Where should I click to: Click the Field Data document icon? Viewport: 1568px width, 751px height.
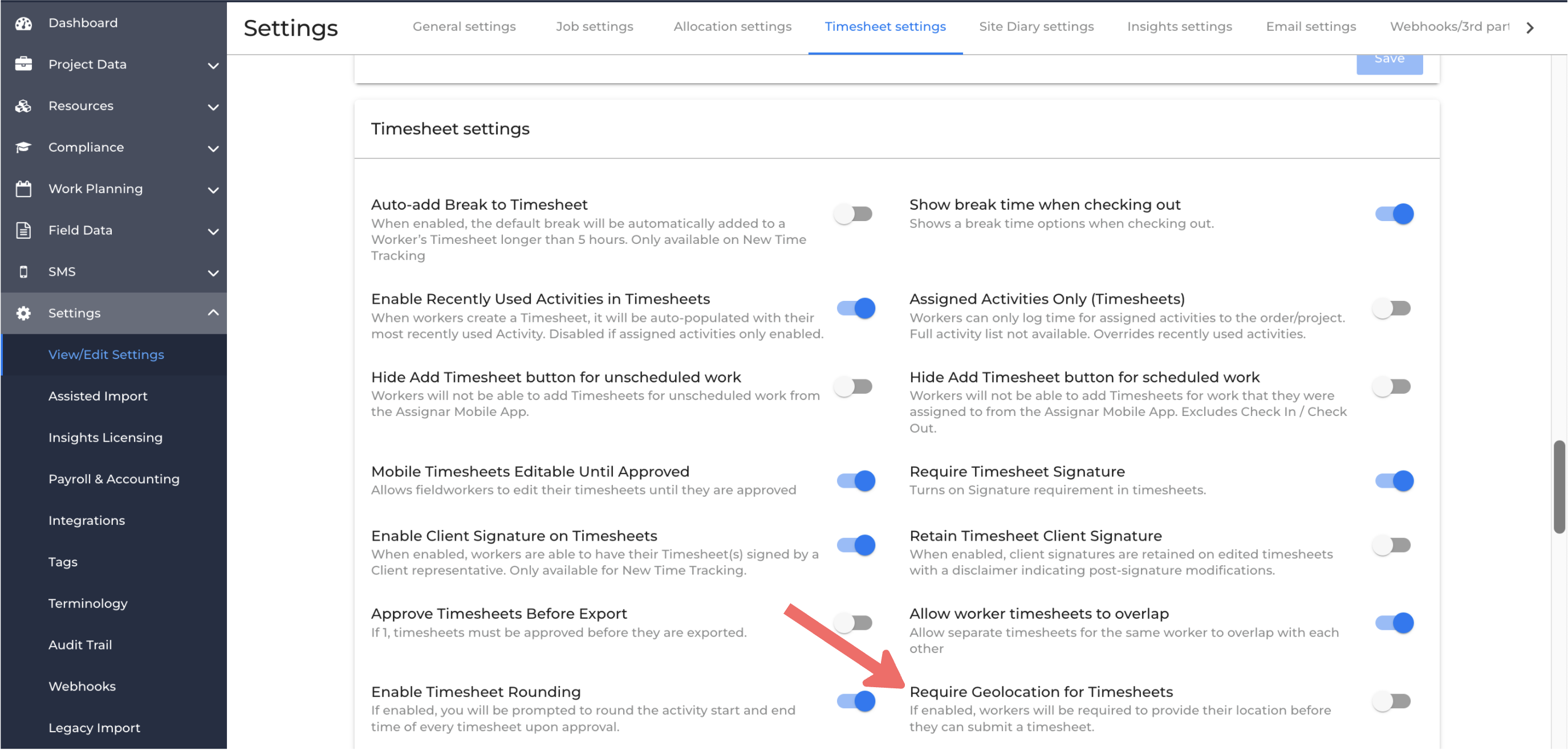(x=23, y=230)
